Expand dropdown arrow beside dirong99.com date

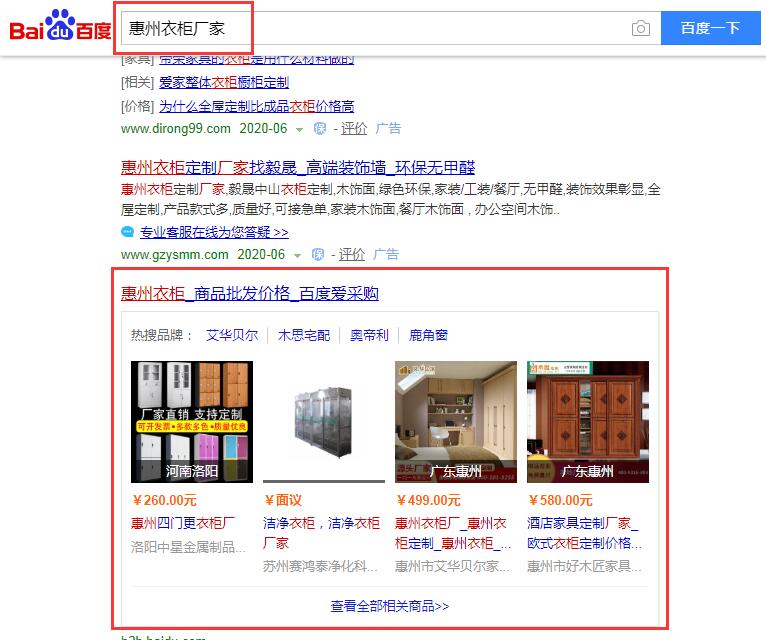pos(299,129)
